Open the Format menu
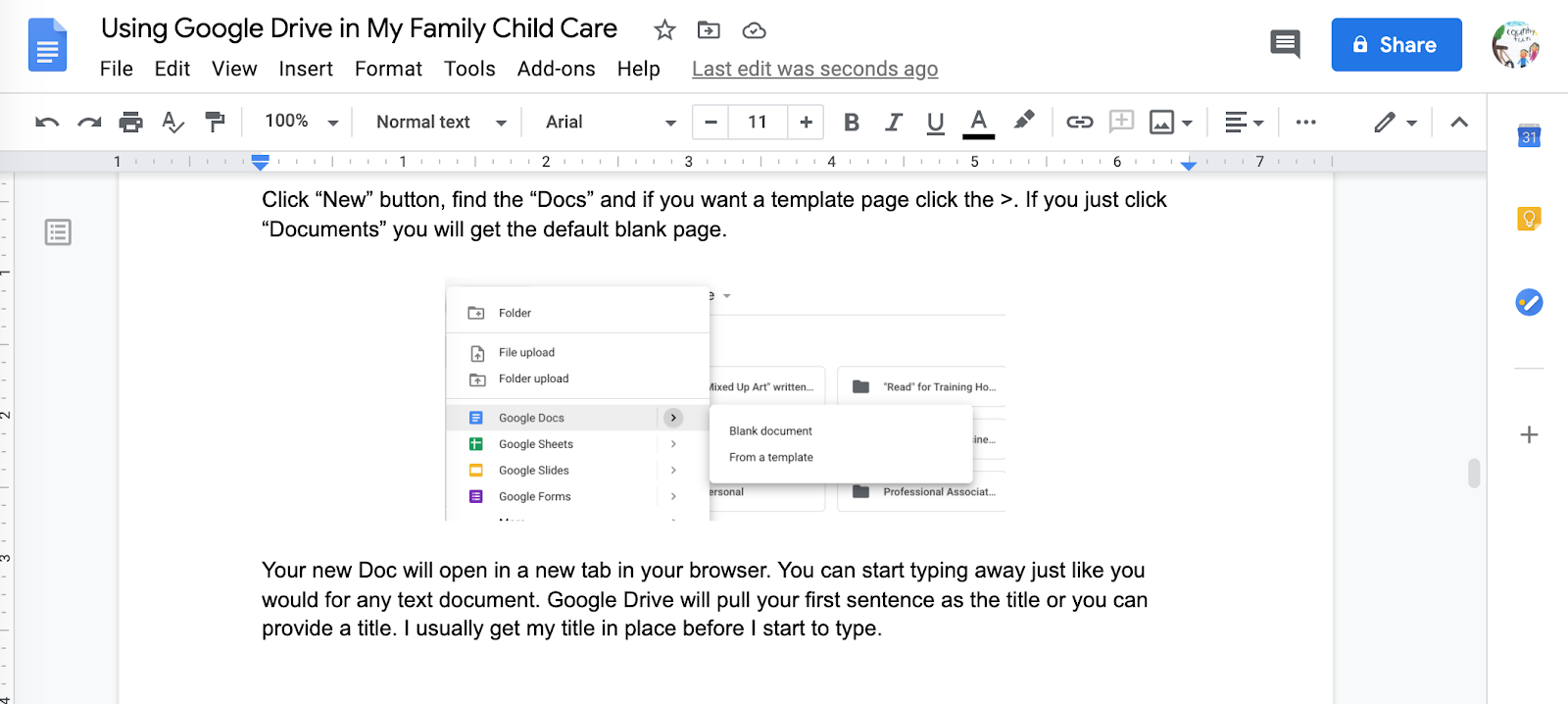 [x=388, y=69]
